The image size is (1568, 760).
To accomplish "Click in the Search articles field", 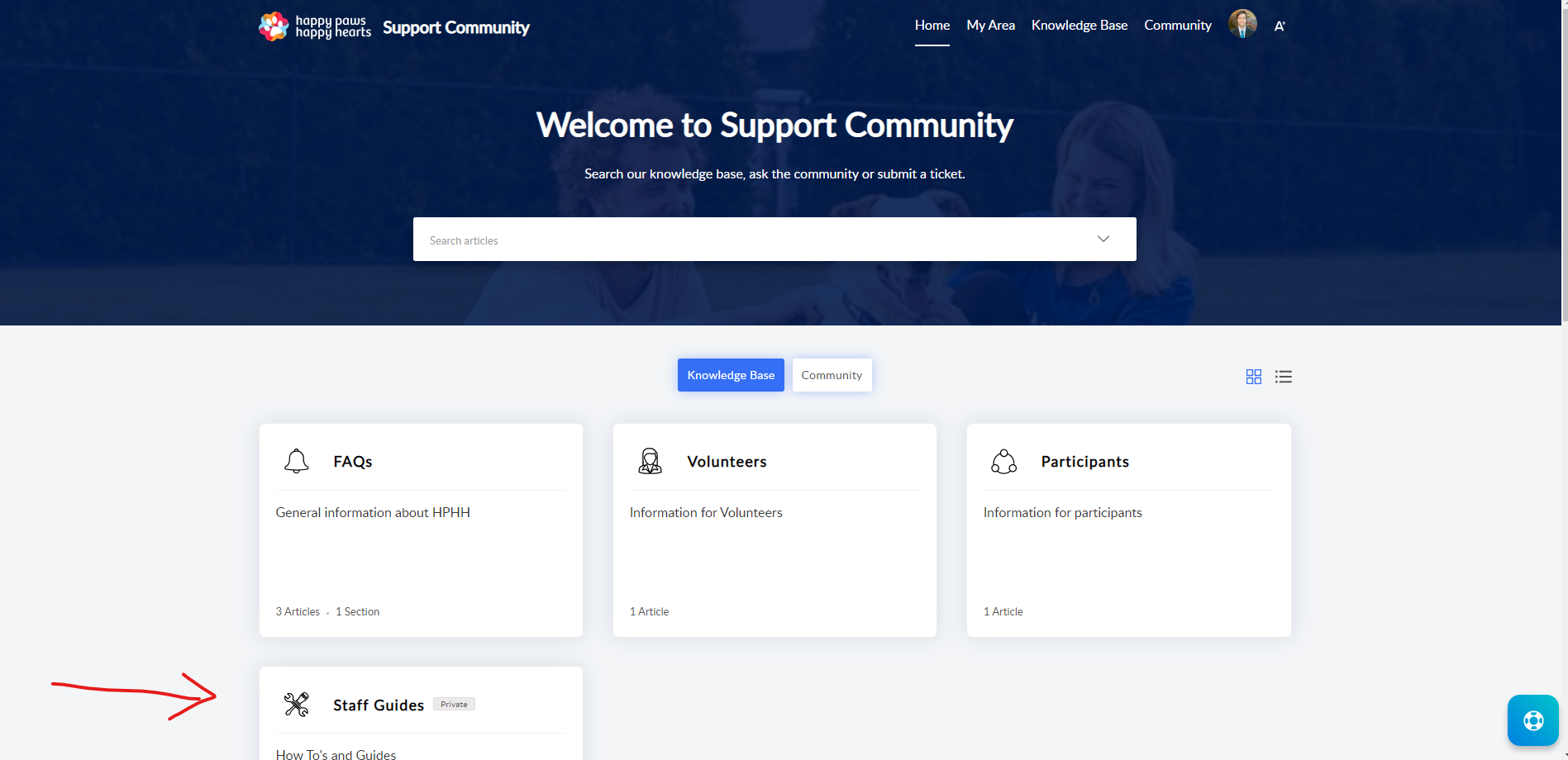I will point(744,240).
